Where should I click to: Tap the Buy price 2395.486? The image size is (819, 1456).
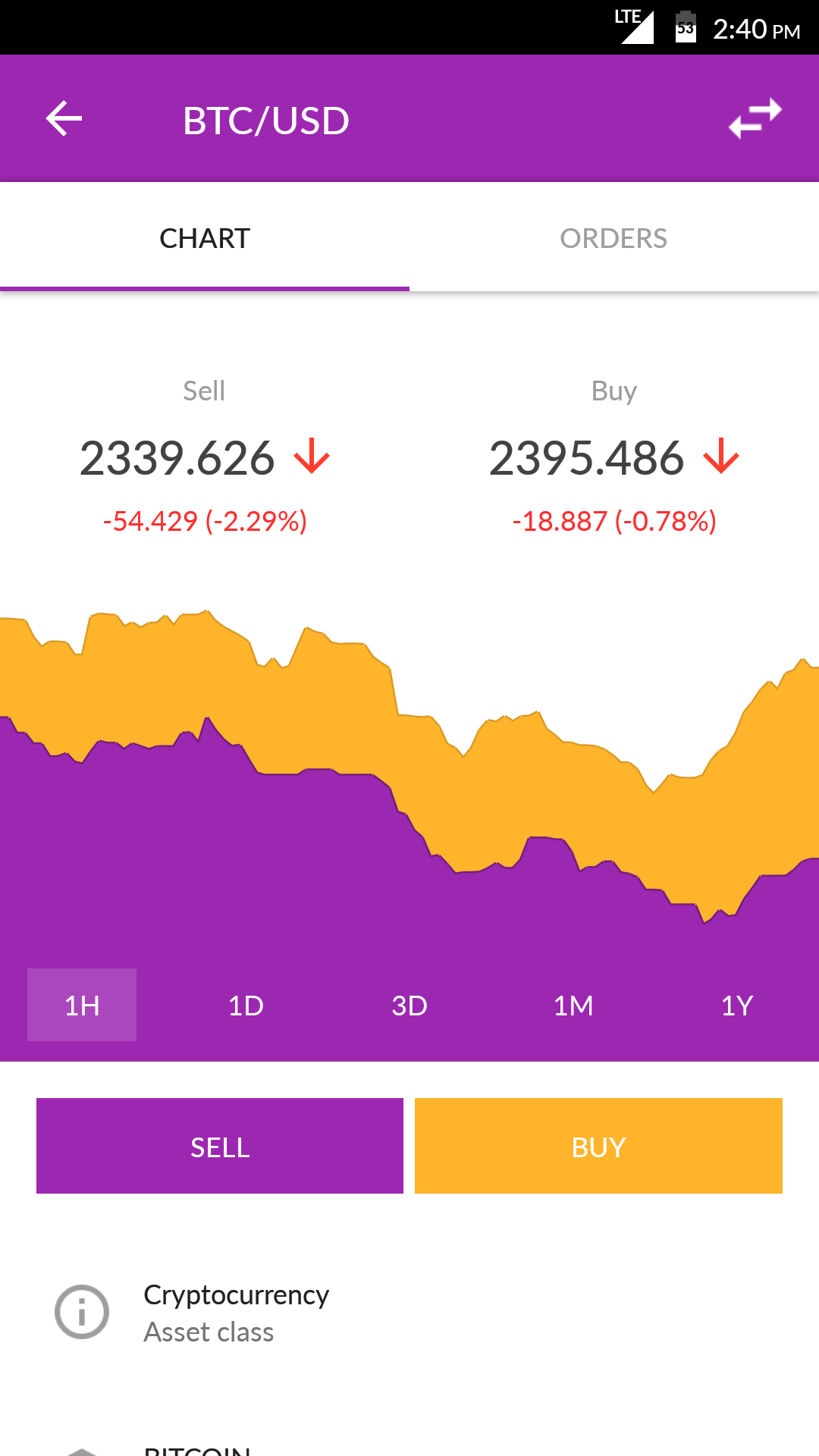[586, 458]
